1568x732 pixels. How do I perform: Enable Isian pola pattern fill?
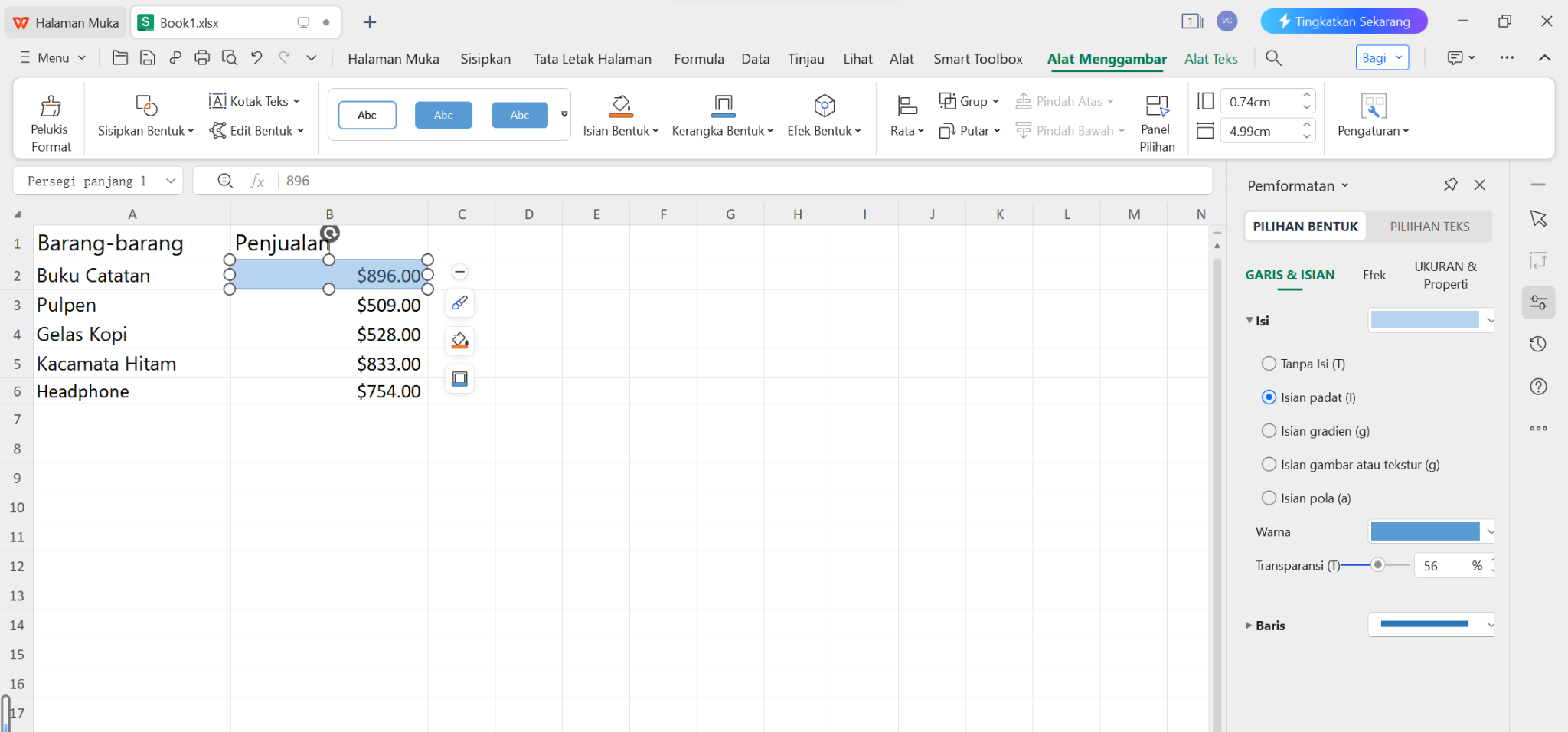[x=1269, y=498]
